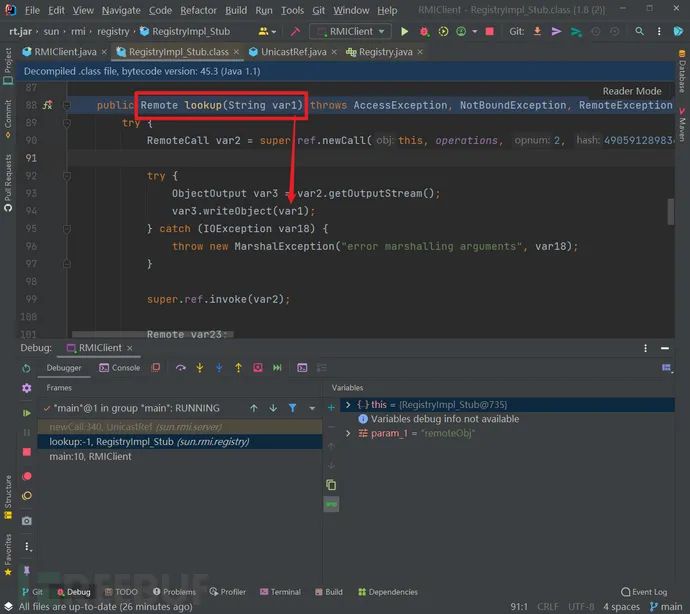Select previous frame using up arrow
This screenshot has width=690, height=614.
[x=254, y=408]
